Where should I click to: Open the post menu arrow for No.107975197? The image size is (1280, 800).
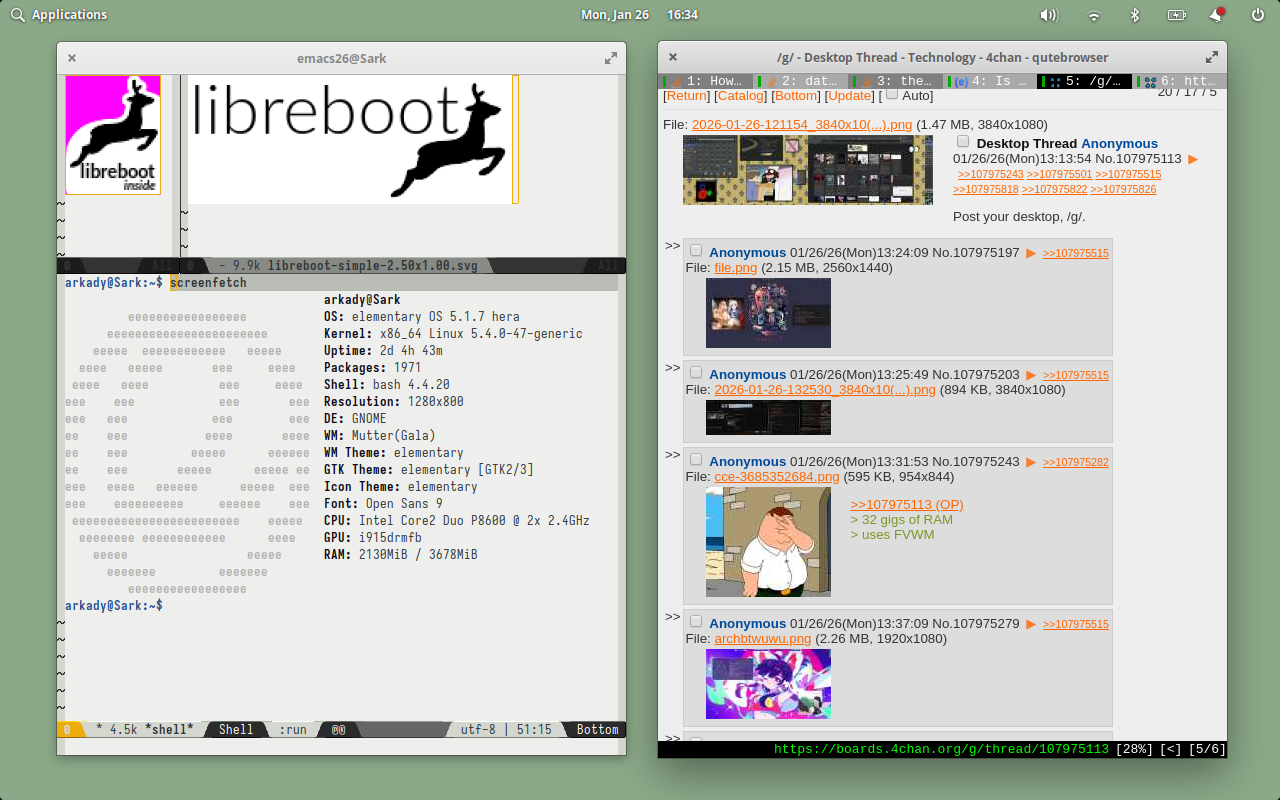click(1031, 253)
